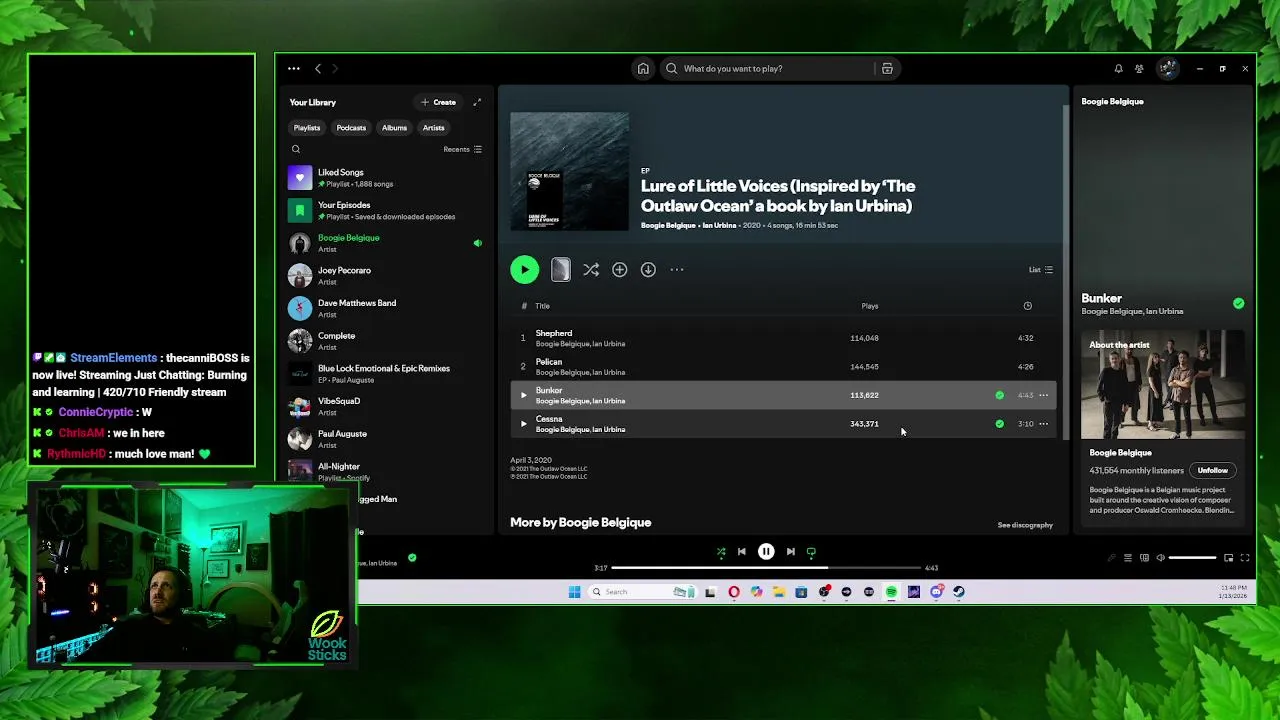Screen dimensions: 1280x720
Task: Skip to the previous track
Action: click(x=742, y=552)
